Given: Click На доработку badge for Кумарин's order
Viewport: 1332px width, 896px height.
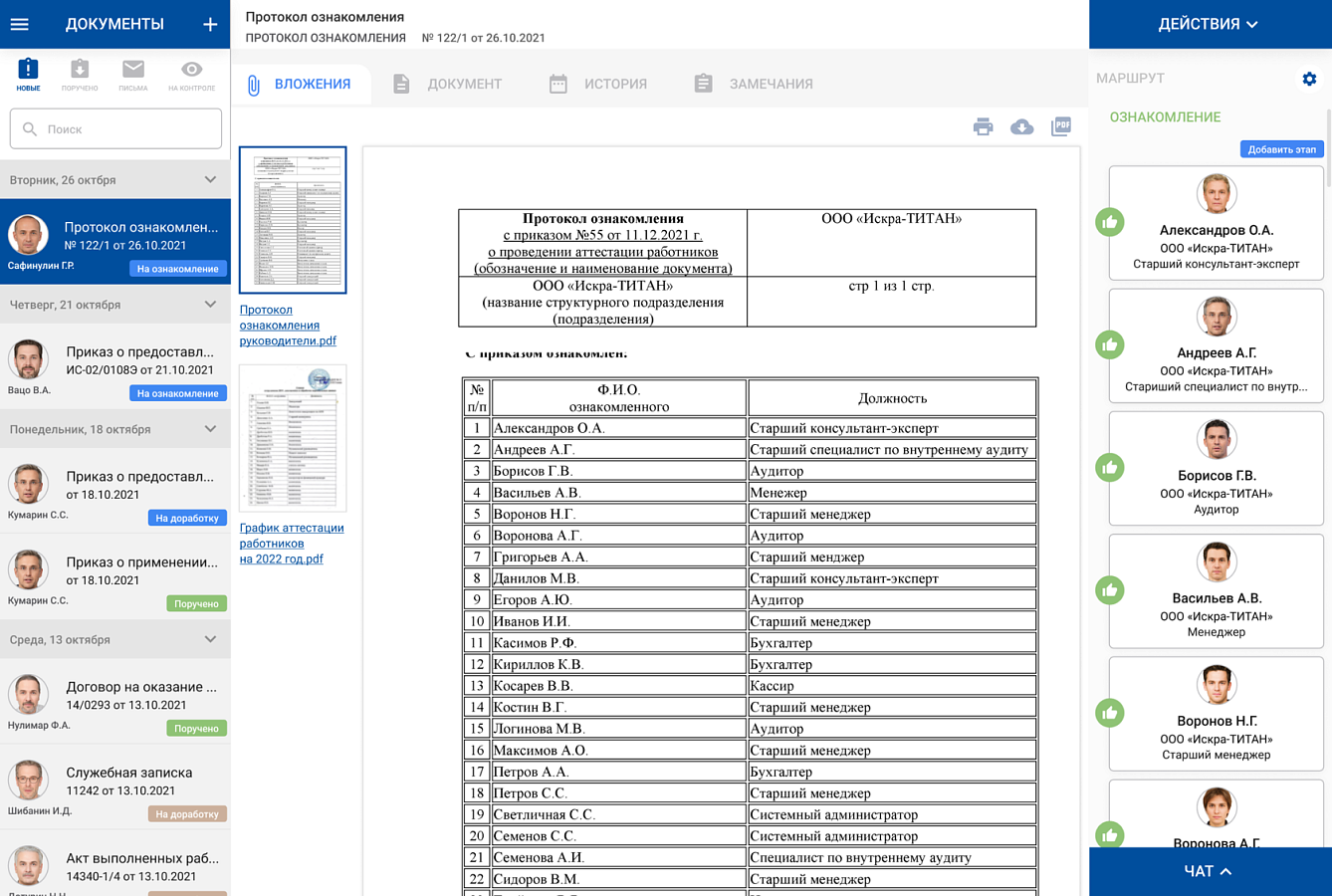Looking at the screenshot, I should [187, 518].
